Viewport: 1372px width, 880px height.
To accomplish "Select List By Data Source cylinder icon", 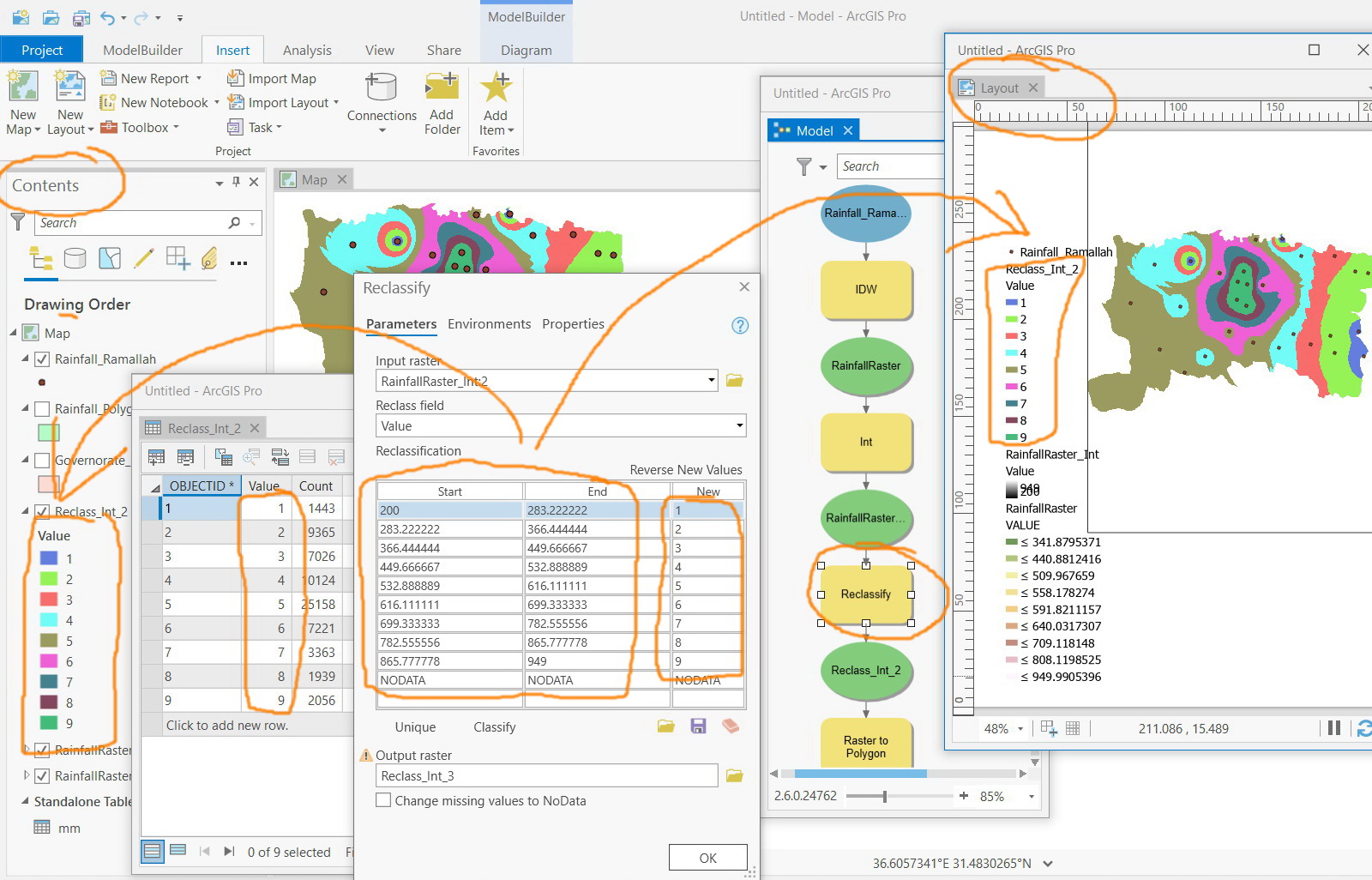I will click(x=75, y=258).
